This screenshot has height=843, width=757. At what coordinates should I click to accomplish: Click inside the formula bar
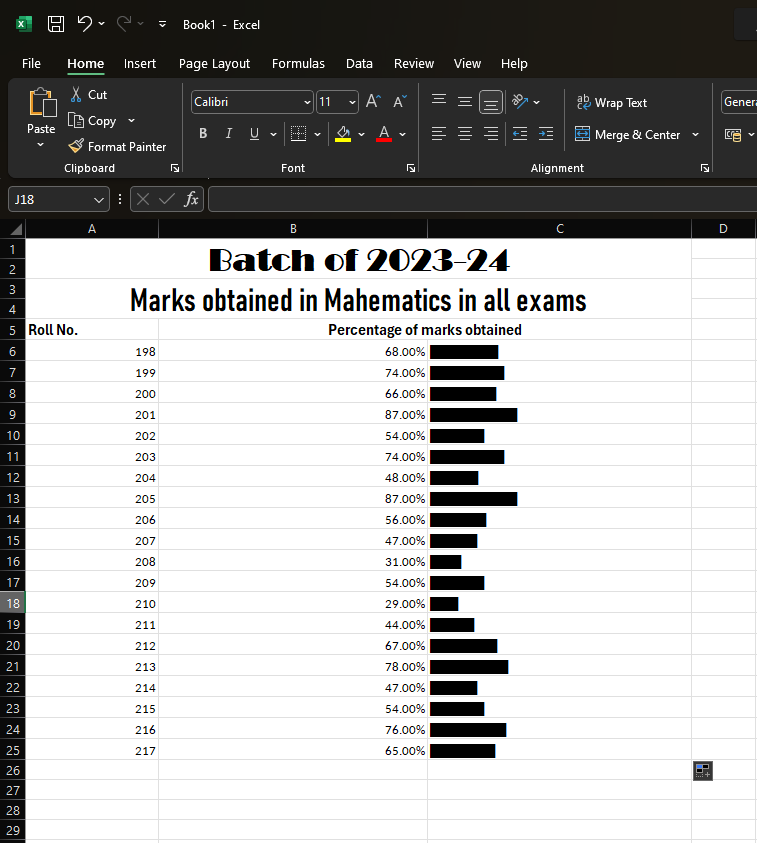point(482,199)
